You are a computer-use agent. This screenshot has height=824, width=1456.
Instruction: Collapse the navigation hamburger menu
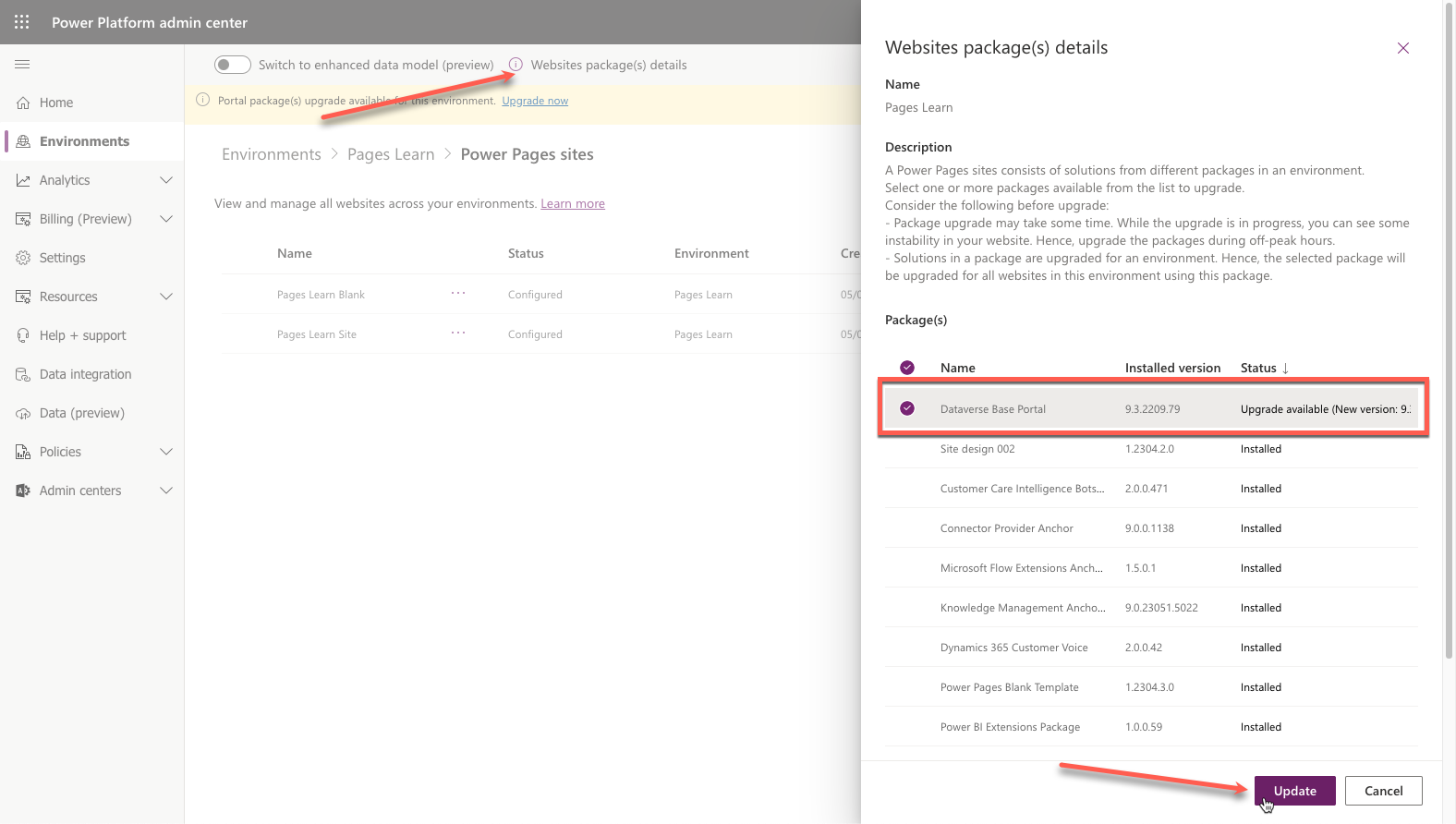tap(22, 65)
